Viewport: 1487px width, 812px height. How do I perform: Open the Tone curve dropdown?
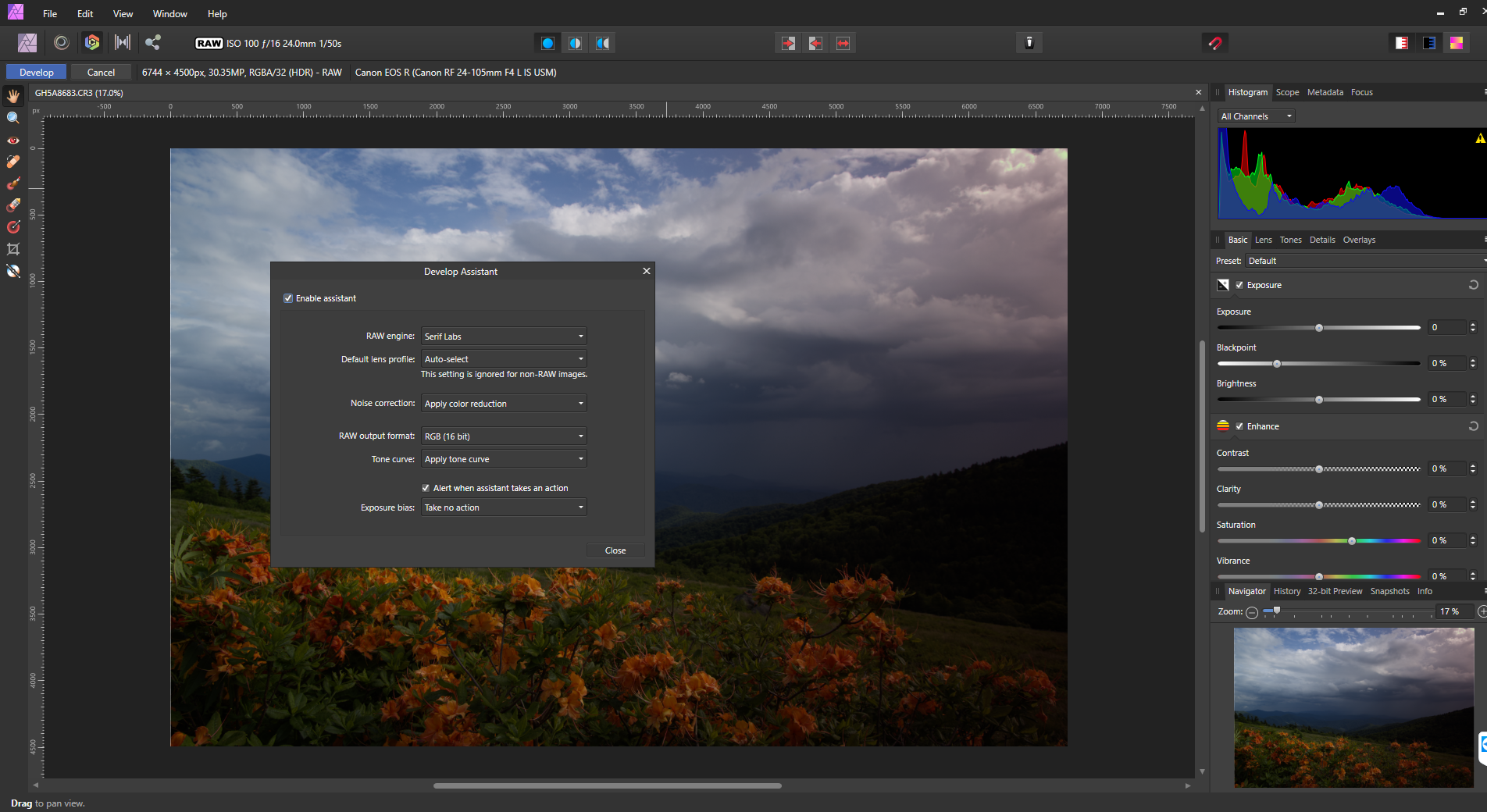pos(504,459)
